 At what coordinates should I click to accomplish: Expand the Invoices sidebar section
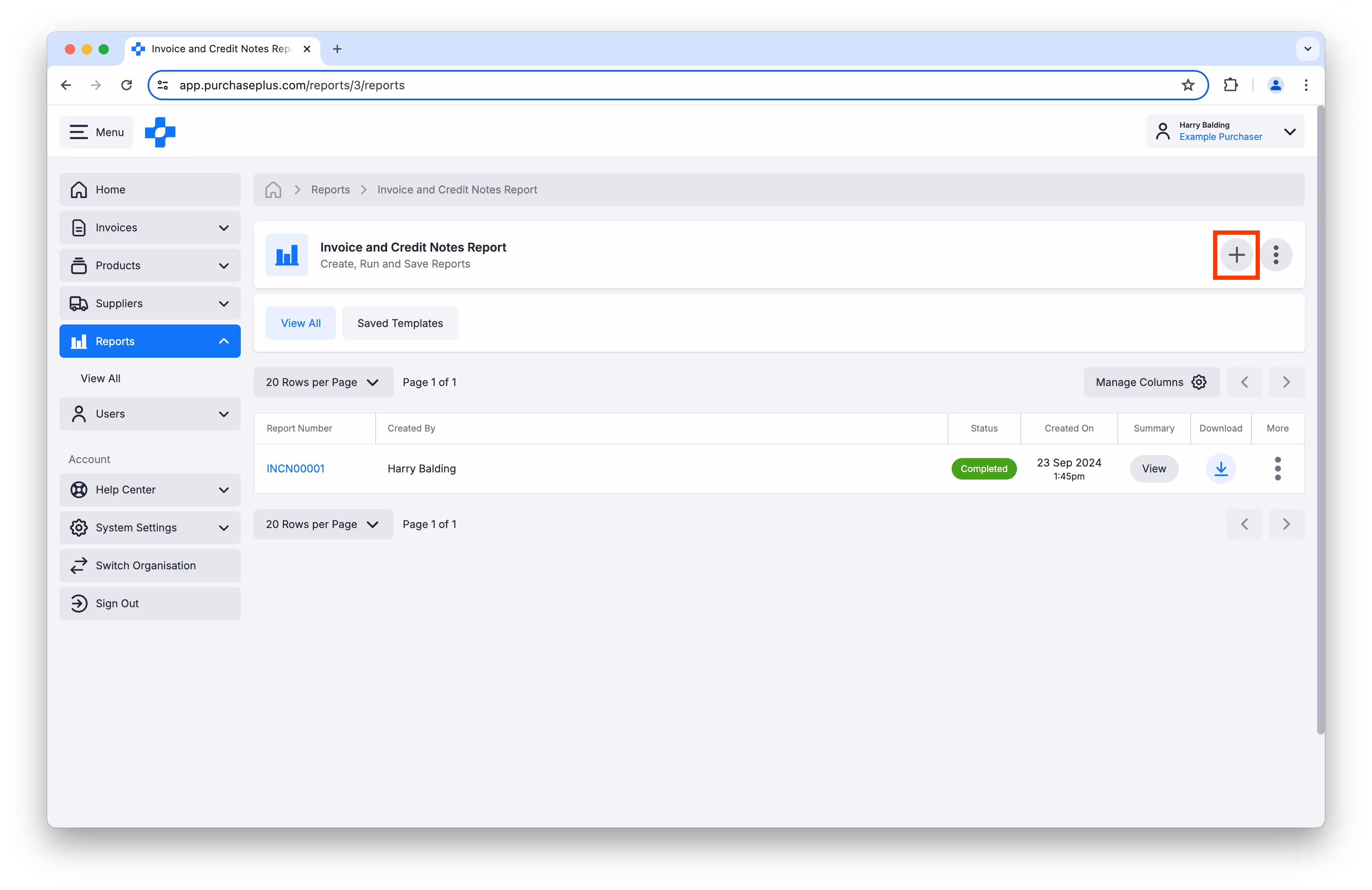[150, 228]
